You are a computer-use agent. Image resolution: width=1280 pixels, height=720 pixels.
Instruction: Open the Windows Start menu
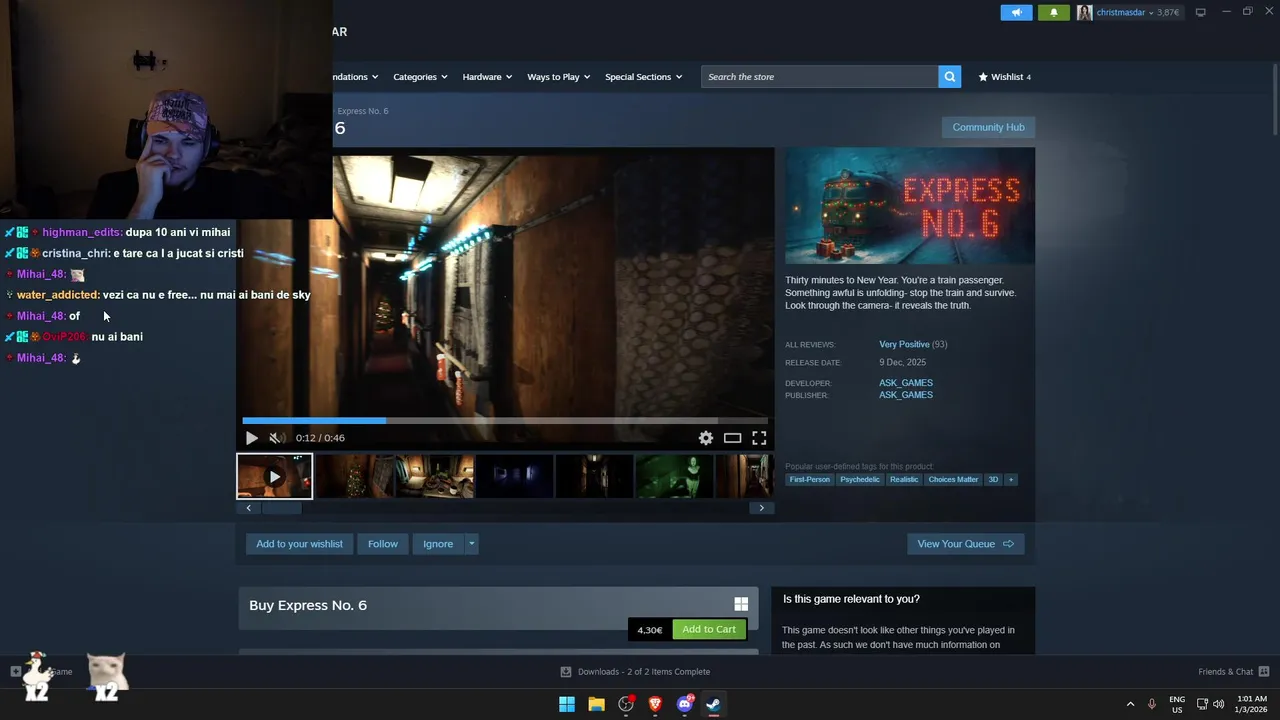point(567,704)
